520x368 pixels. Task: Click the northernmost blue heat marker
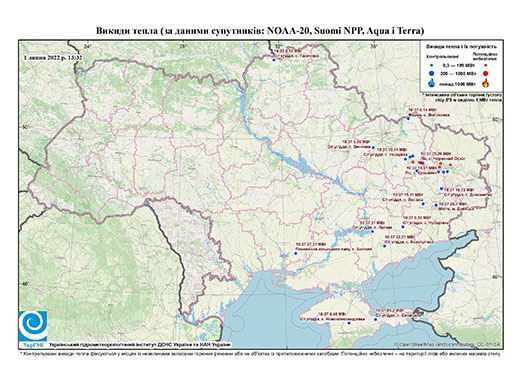[x=274, y=60]
